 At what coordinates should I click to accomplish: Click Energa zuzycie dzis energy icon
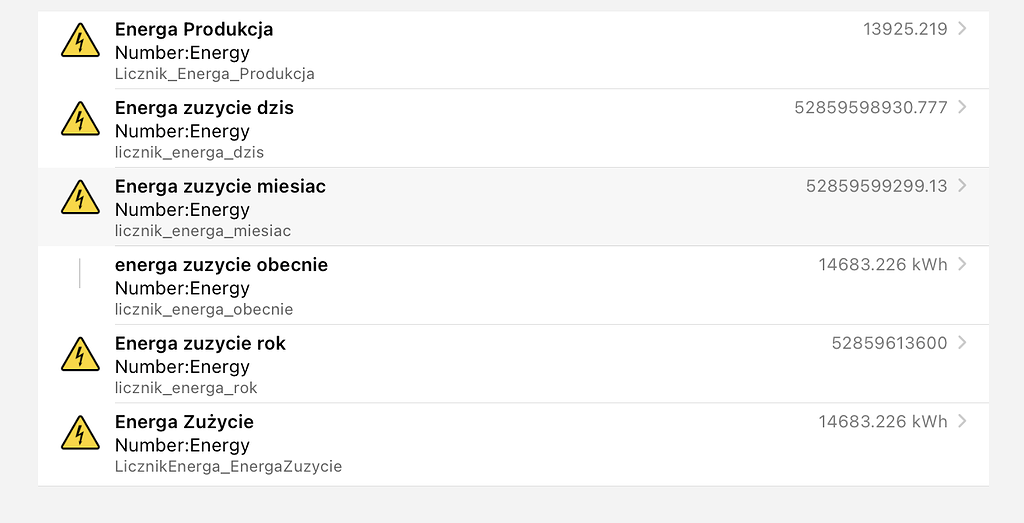(x=80, y=120)
